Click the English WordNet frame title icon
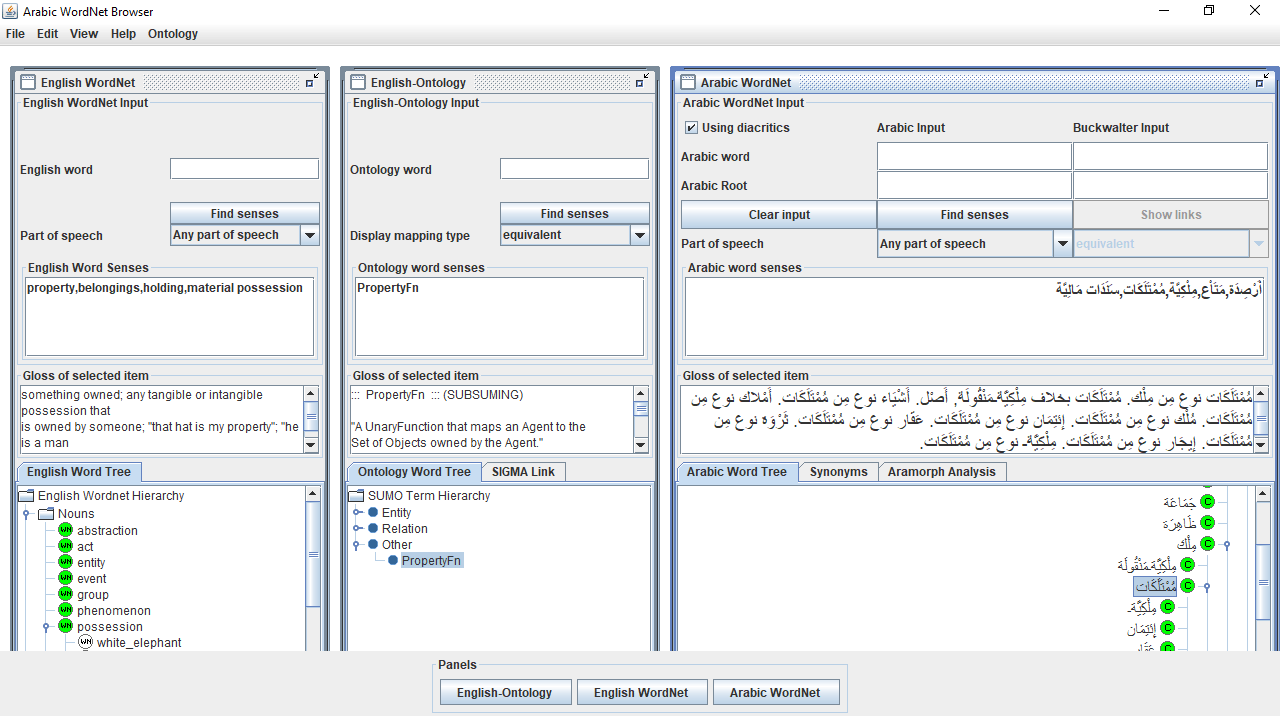This screenshot has width=1280, height=716. (28, 82)
